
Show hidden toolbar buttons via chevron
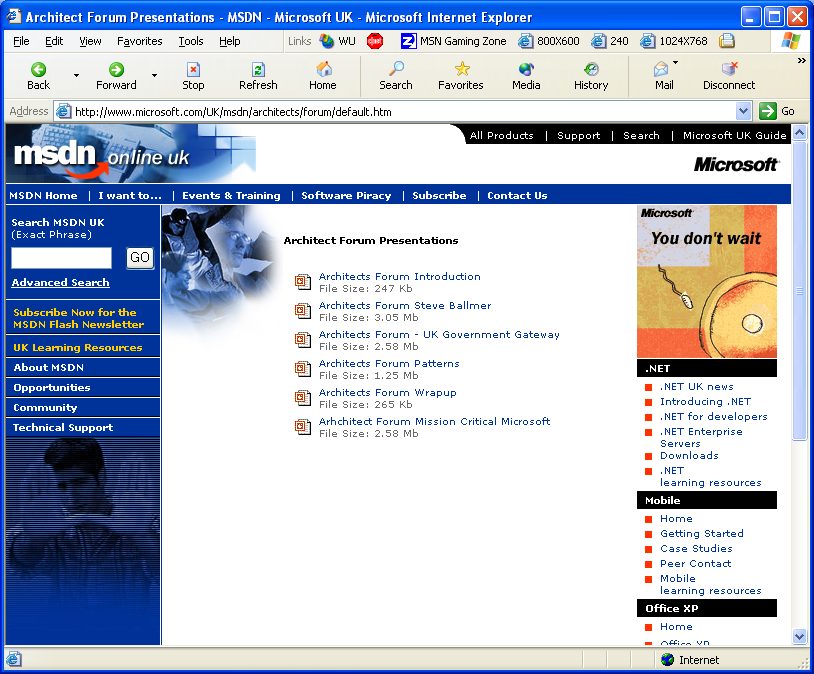point(801,61)
